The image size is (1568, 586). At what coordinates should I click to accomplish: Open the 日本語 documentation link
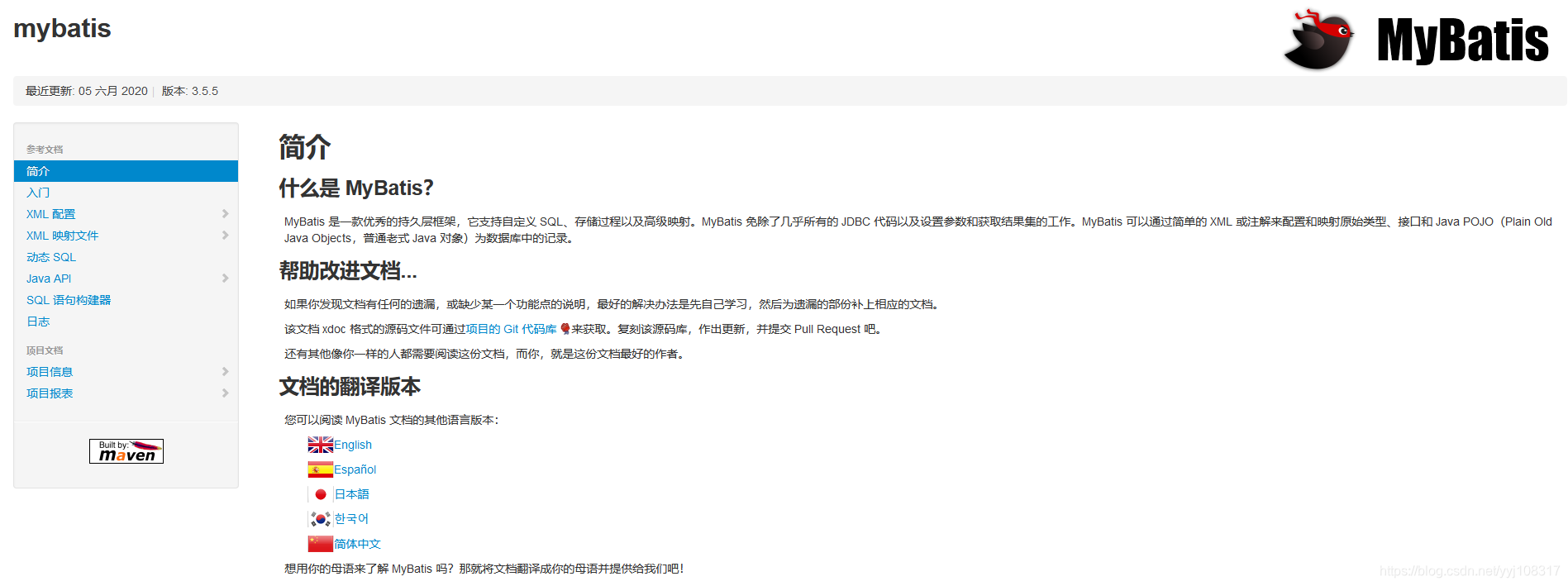pyautogui.click(x=351, y=494)
